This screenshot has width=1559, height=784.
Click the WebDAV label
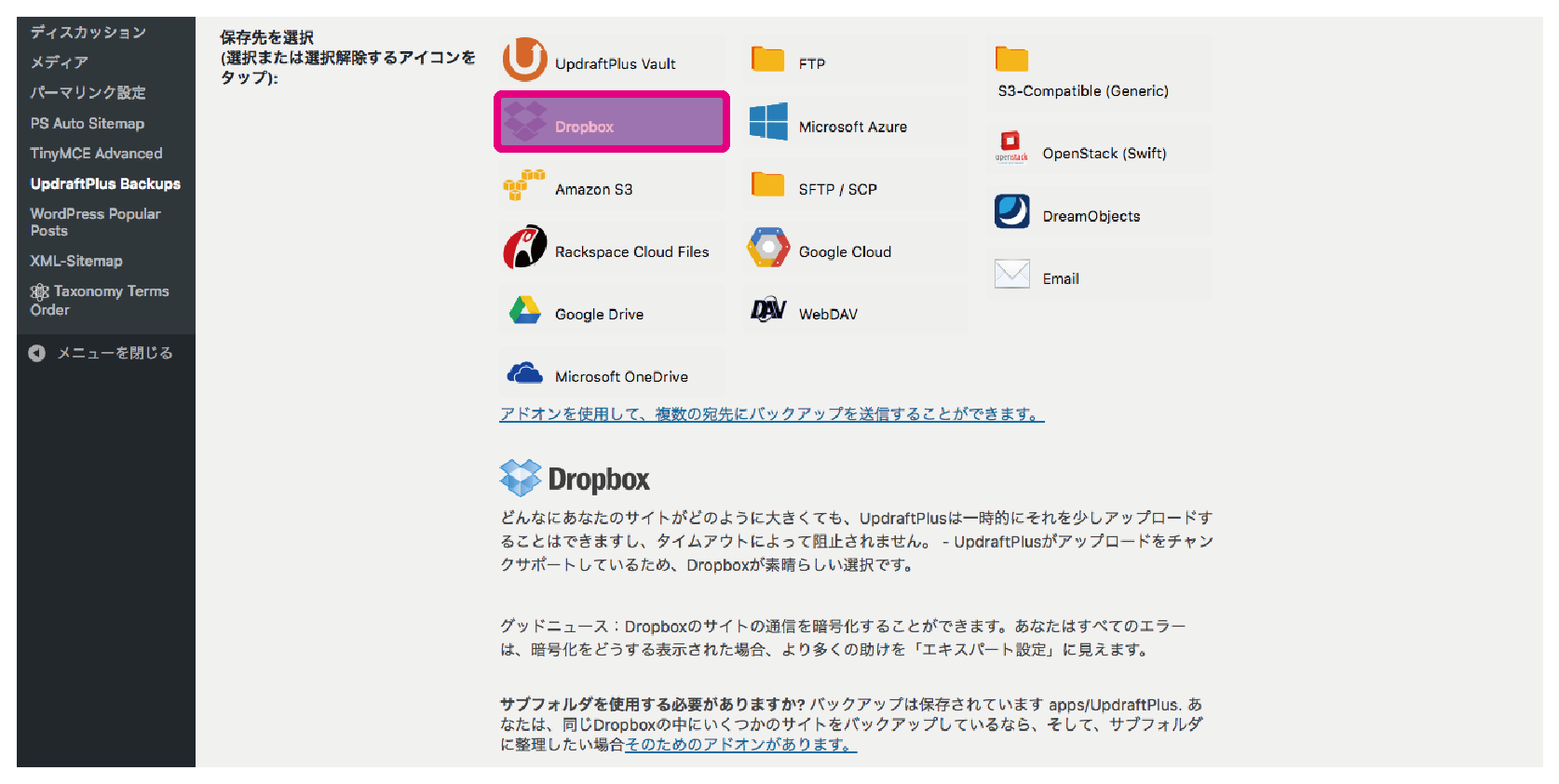pyautogui.click(x=829, y=314)
